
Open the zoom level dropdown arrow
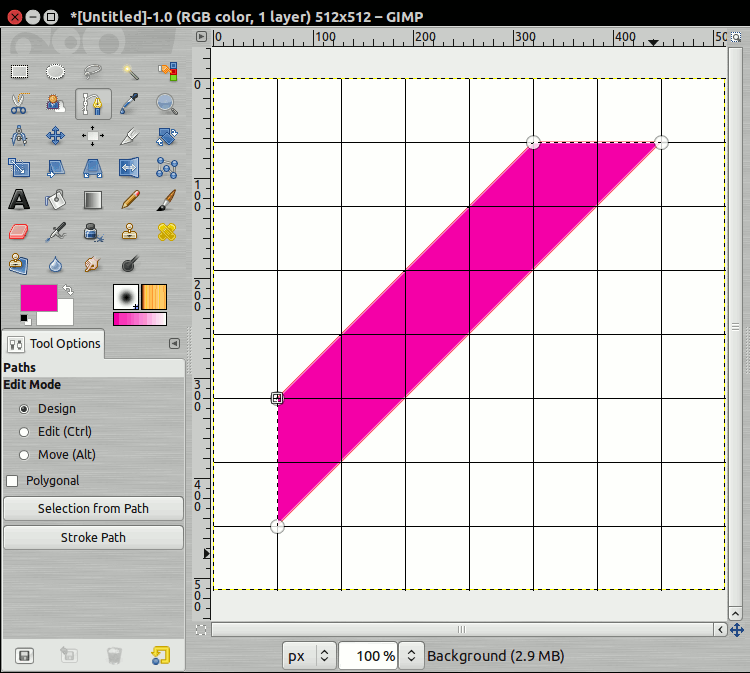click(x=411, y=656)
